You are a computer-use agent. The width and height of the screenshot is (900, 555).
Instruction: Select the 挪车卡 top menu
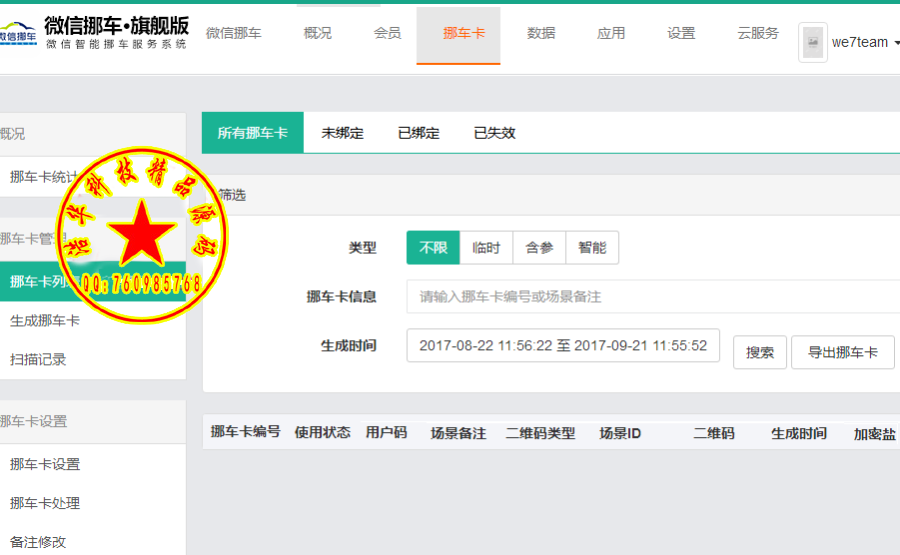pos(459,36)
